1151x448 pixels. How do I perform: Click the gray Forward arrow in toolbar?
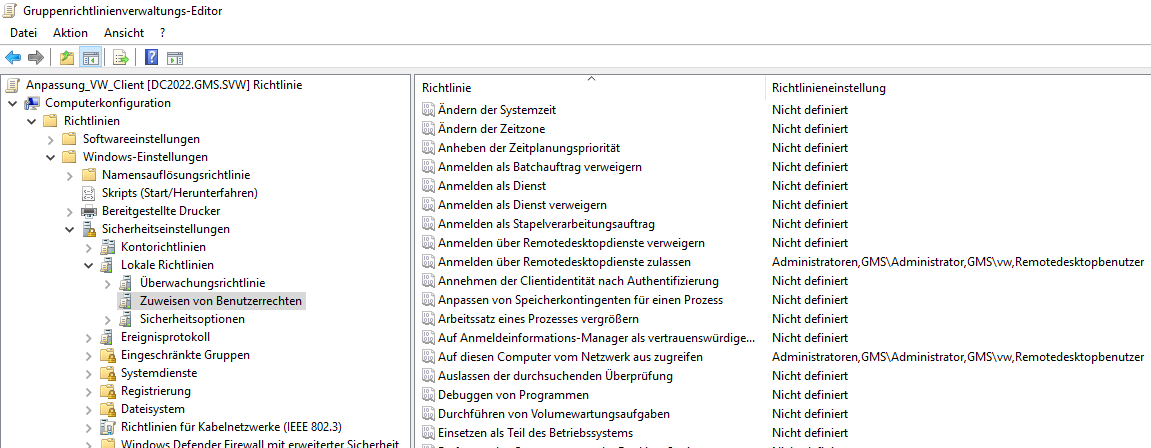(x=36, y=58)
